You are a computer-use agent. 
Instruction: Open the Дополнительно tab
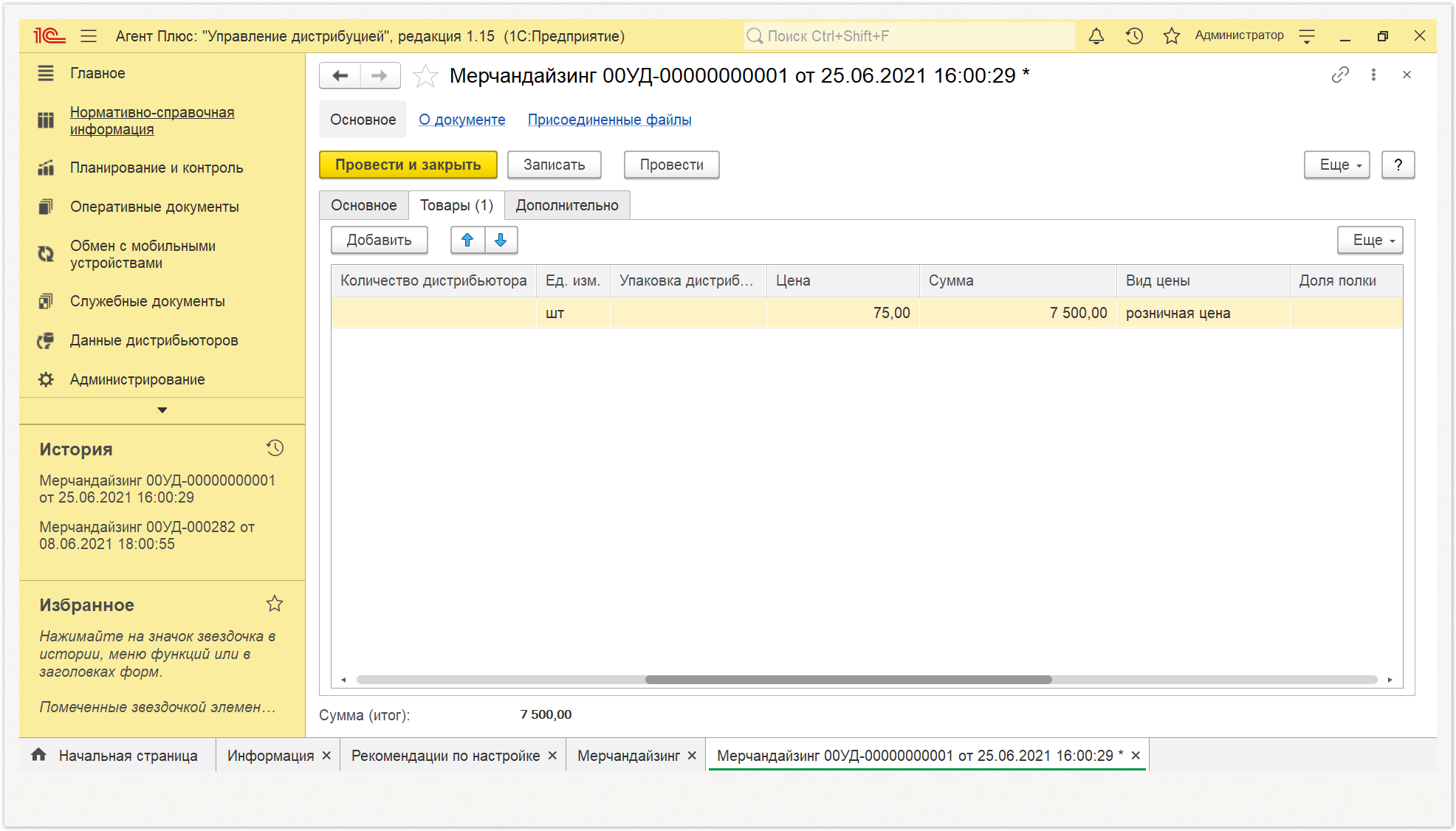coord(567,205)
